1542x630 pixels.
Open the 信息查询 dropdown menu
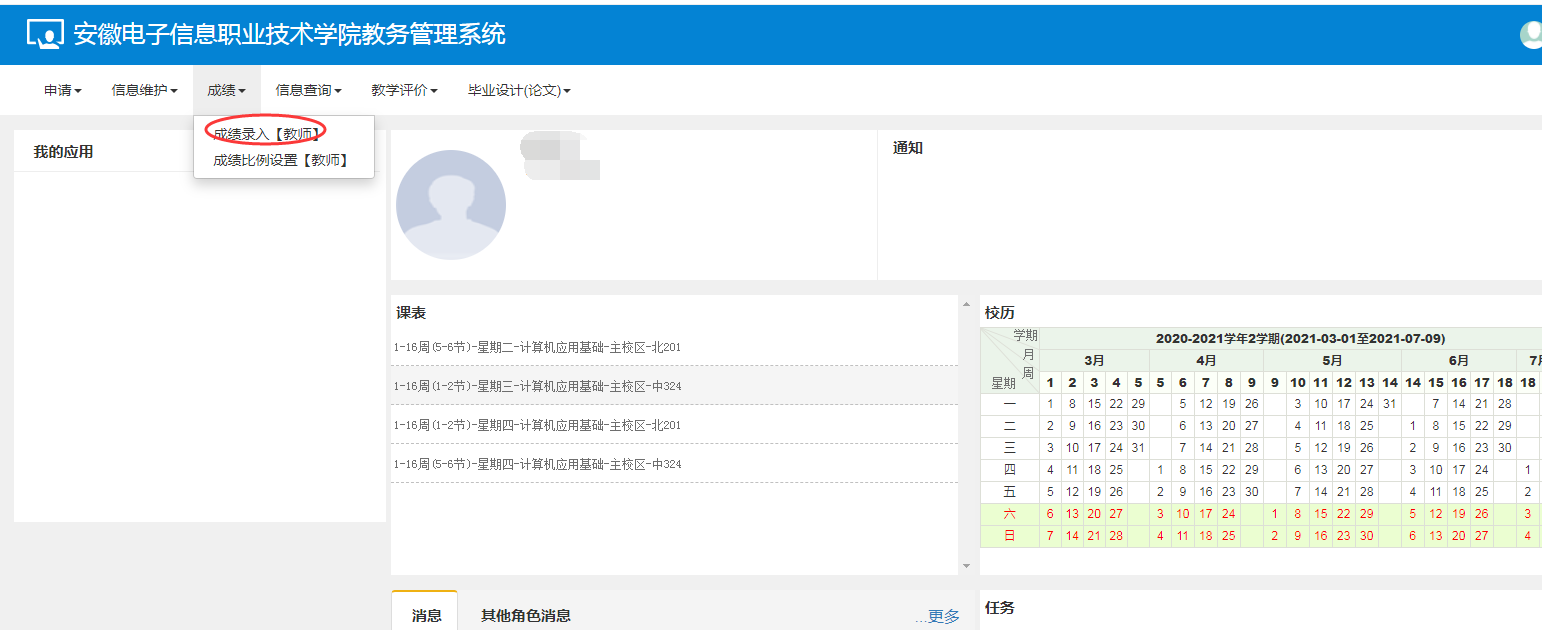pyautogui.click(x=308, y=90)
